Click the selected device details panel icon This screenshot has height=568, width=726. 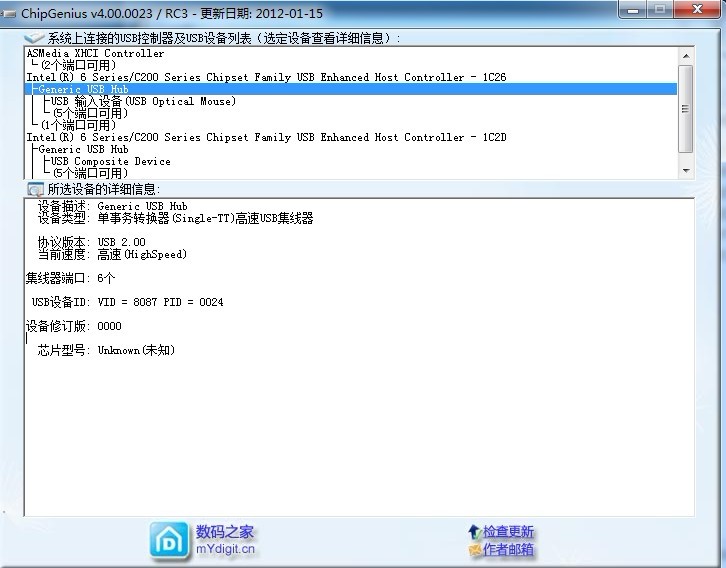35,189
